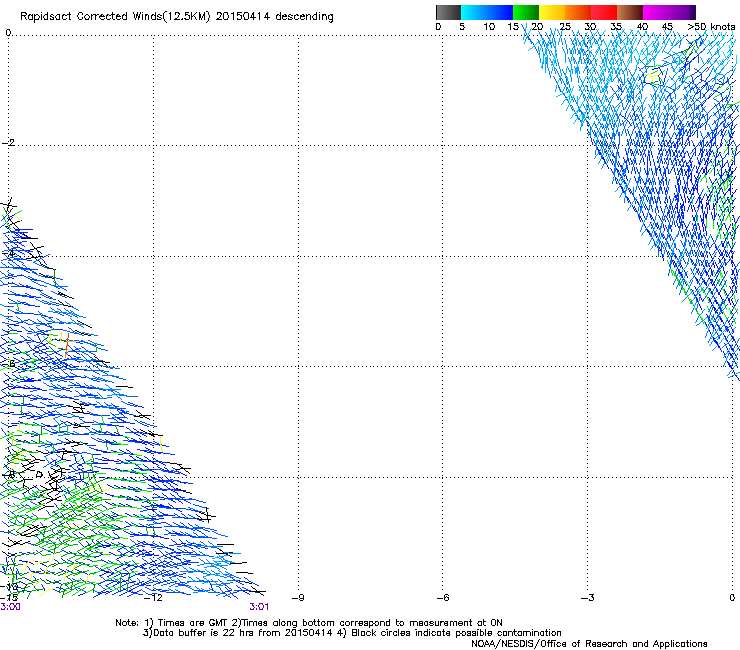
Task: Click the Rapidscat Corrected Winds title text
Action: (x=177, y=17)
